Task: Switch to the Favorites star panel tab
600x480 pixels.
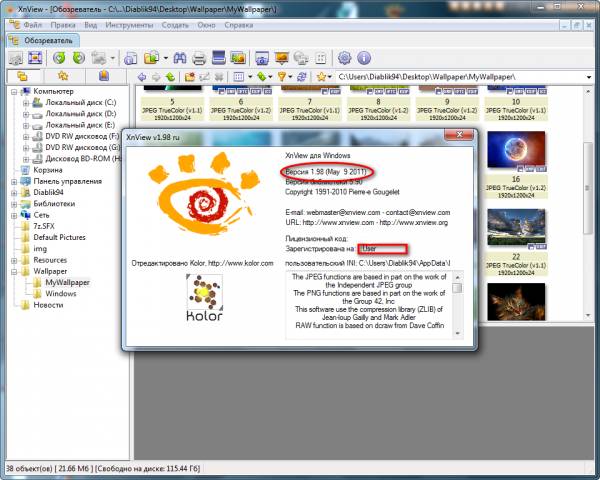Action: coord(63,77)
